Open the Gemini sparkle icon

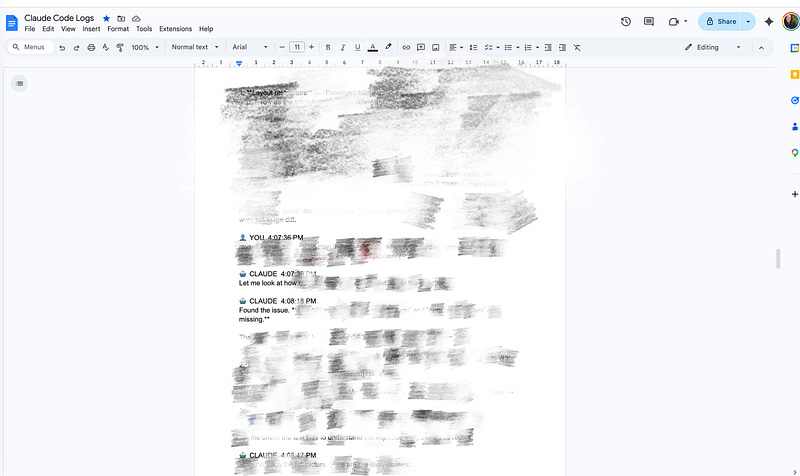coord(769,21)
